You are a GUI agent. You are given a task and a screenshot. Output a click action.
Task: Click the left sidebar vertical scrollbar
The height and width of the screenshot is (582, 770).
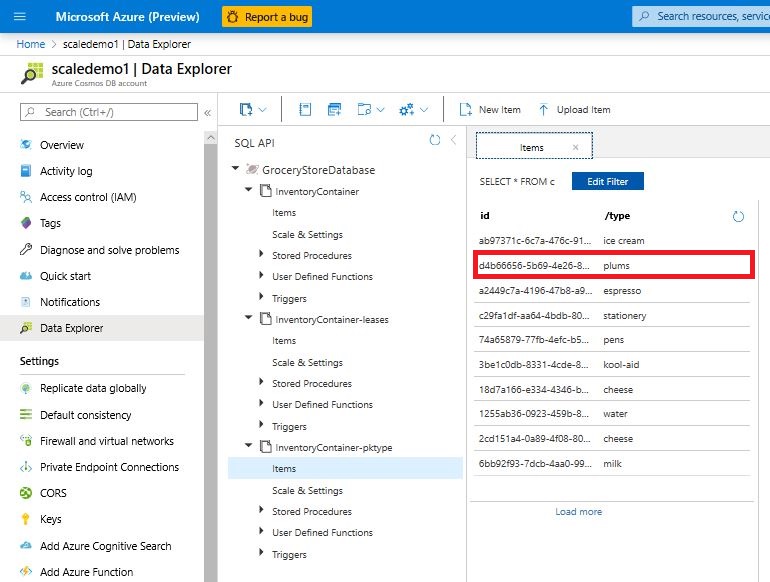click(x=211, y=363)
